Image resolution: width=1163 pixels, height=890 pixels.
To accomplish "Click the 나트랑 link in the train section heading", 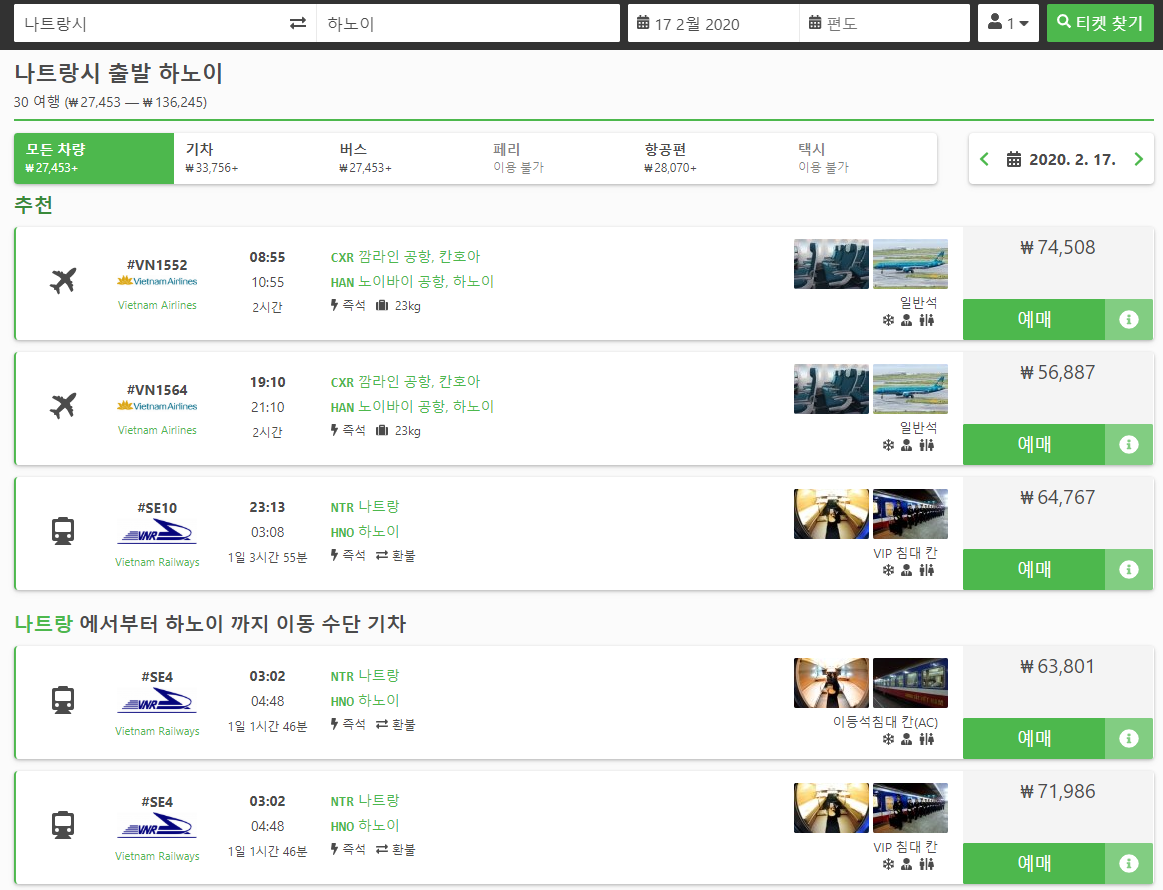I will tap(44, 624).
